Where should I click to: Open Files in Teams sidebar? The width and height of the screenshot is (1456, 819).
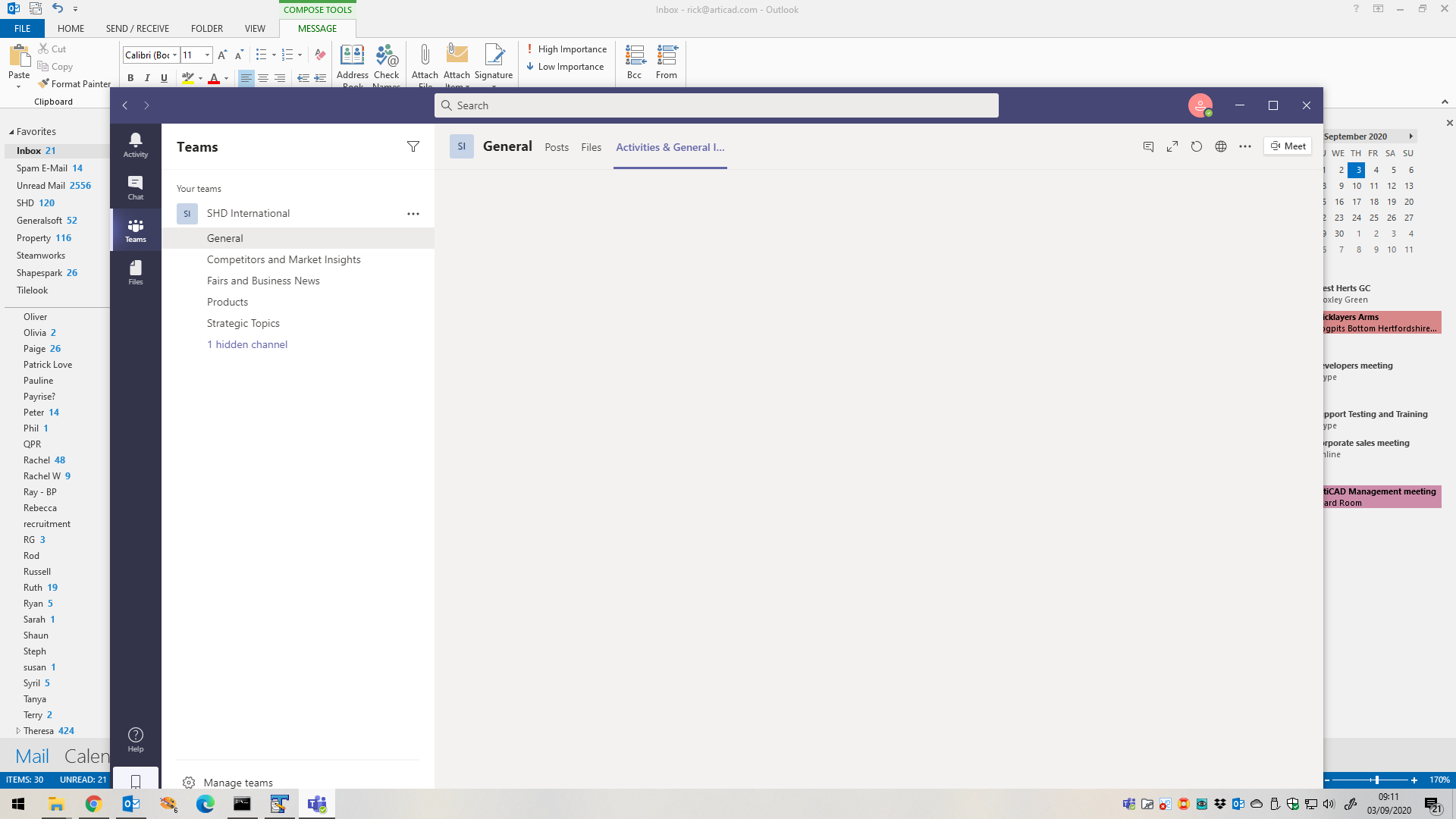pyautogui.click(x=136, y=271)
